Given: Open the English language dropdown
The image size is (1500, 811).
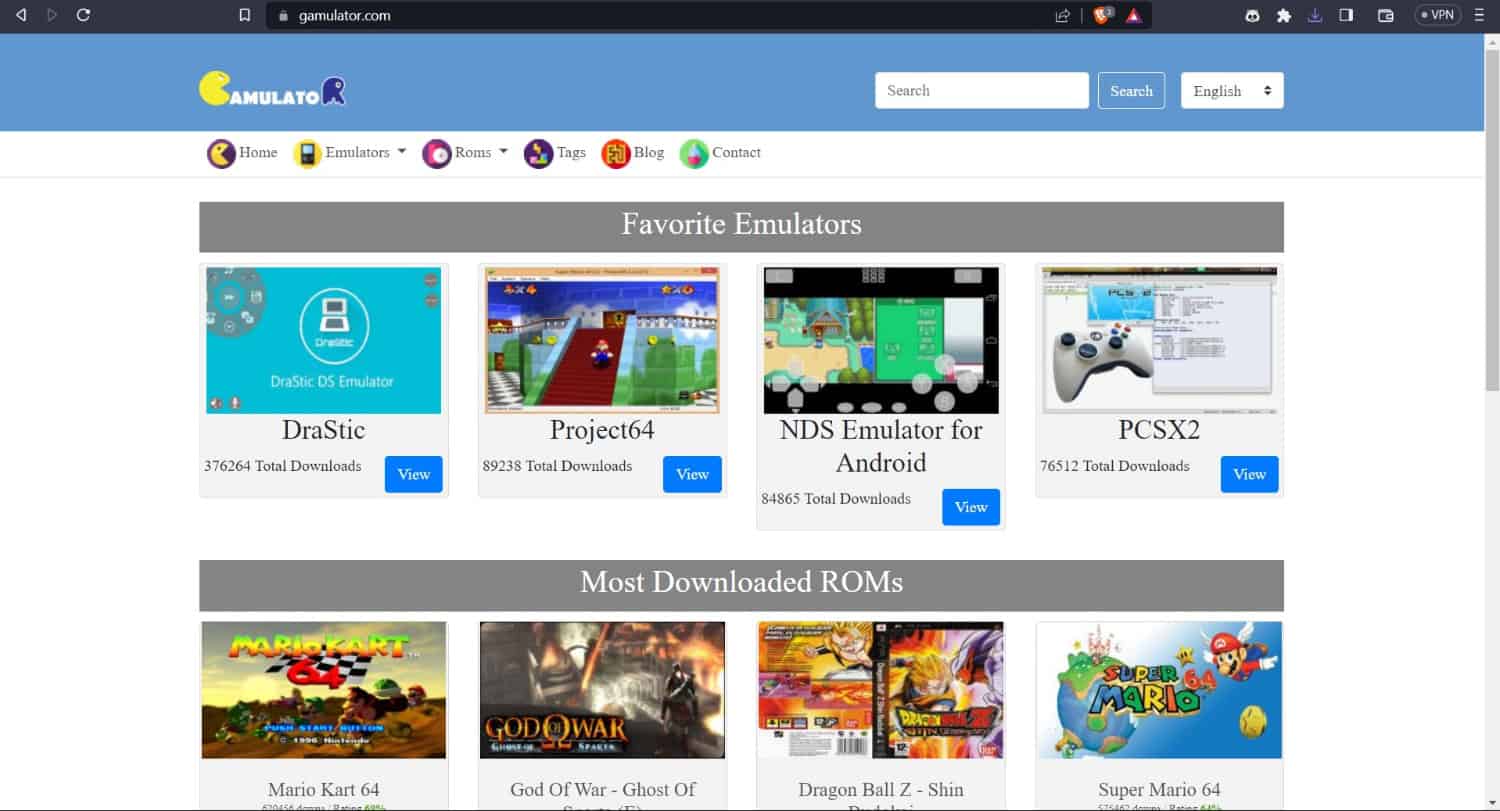Looking at the screenshot, I should tap(1232, 90).
